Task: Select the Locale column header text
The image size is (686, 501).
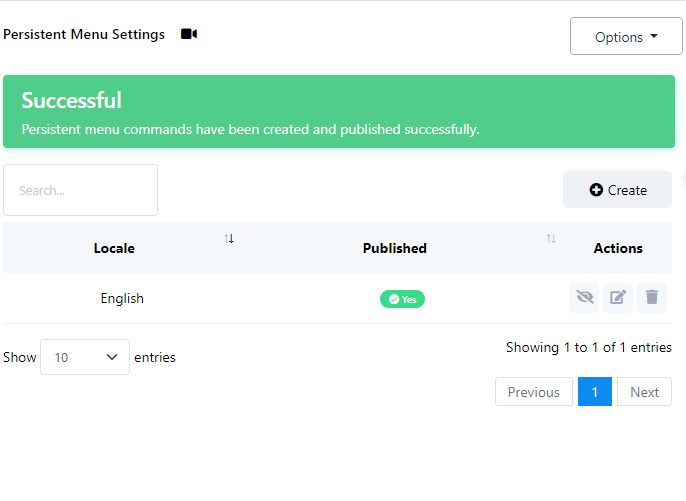Action: point(114,248)
